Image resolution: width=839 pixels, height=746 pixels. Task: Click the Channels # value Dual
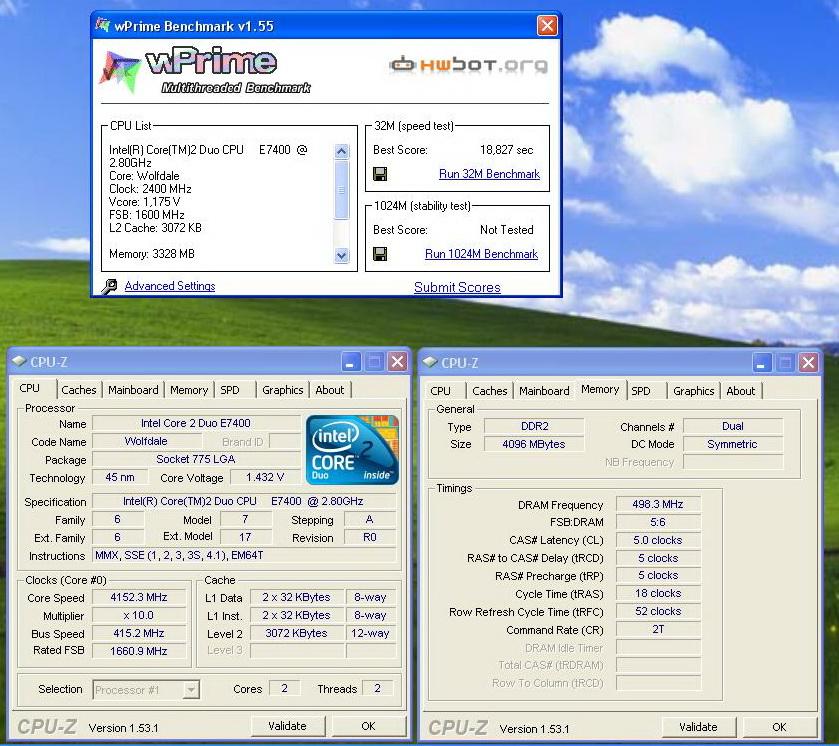[733, 426]
